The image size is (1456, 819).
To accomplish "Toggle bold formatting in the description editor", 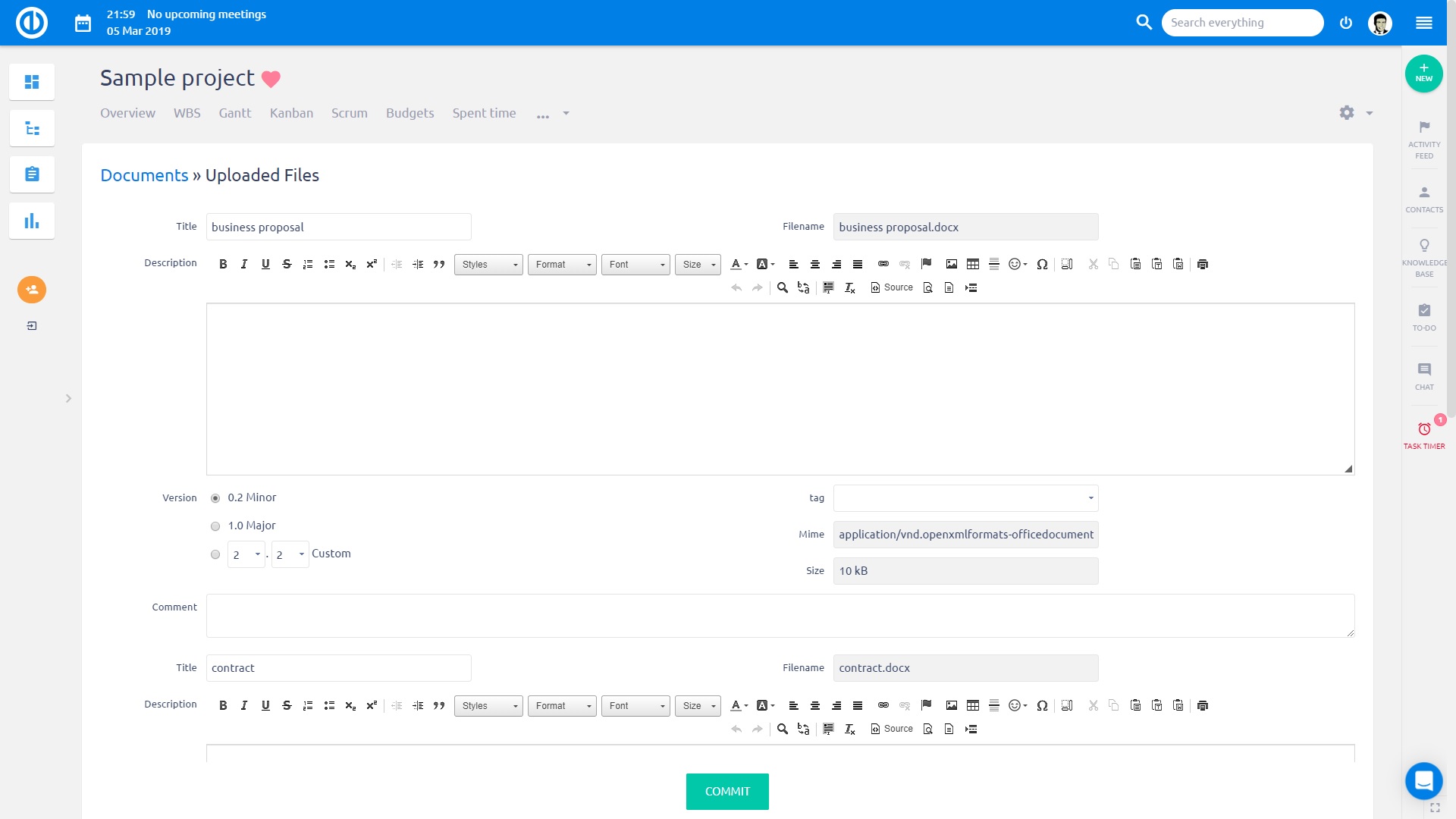I will tap(223, 264).
